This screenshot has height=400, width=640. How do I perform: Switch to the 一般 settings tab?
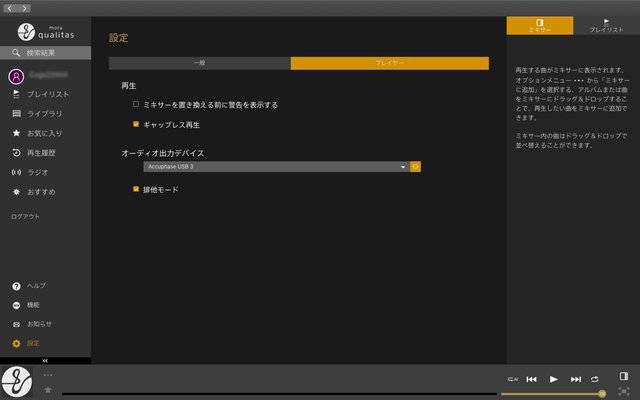(199, 63)
